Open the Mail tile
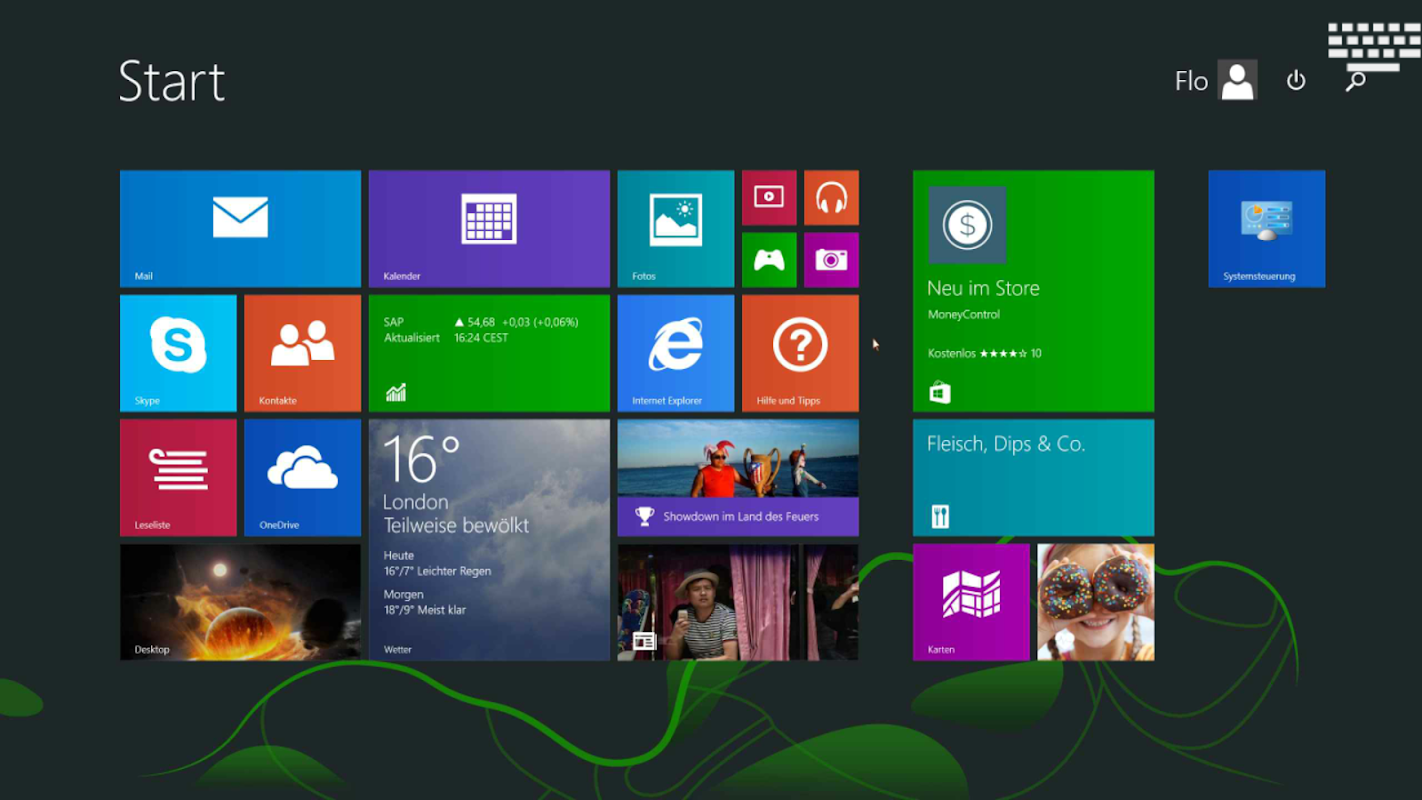 pyautogui.click(x=240, y=228)
